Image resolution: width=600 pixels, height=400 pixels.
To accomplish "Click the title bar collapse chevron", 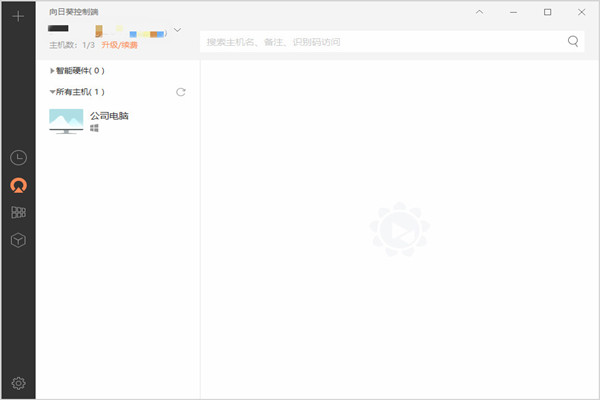I will pos(479,12).
